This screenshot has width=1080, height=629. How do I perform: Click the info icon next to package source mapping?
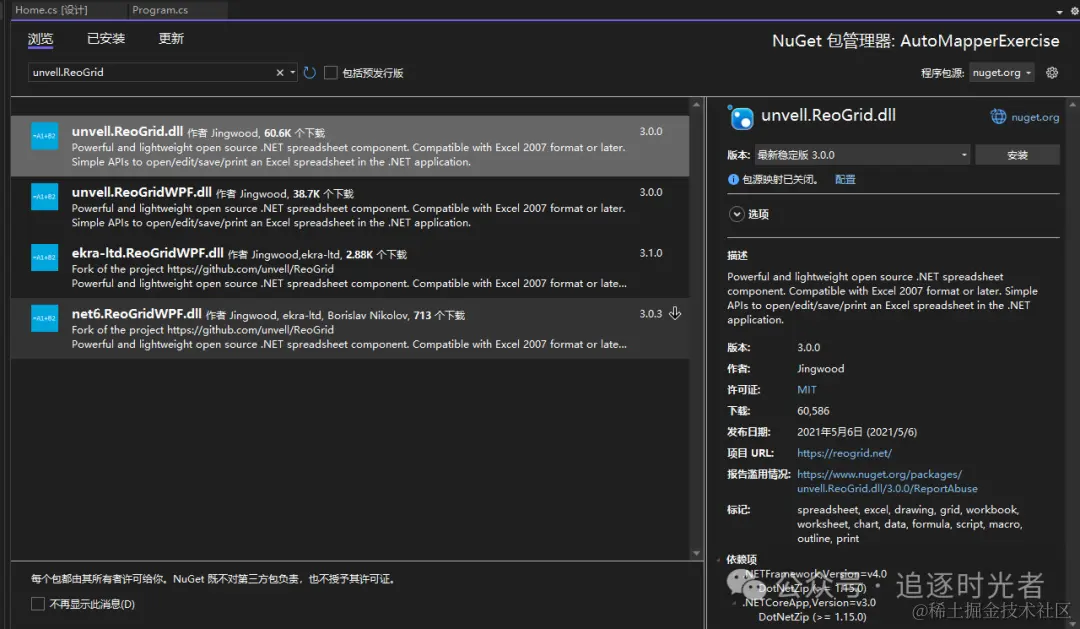pyautogui.click(x=733, y=179)
